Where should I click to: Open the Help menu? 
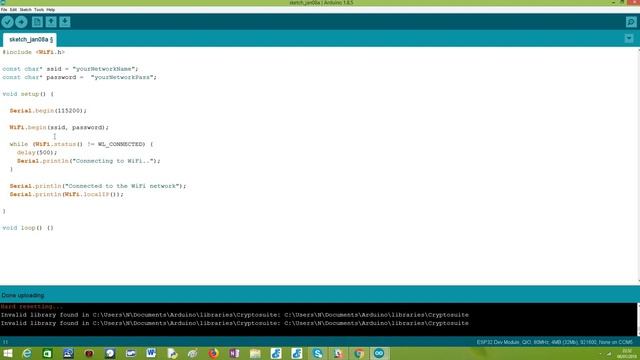[51, 9]
